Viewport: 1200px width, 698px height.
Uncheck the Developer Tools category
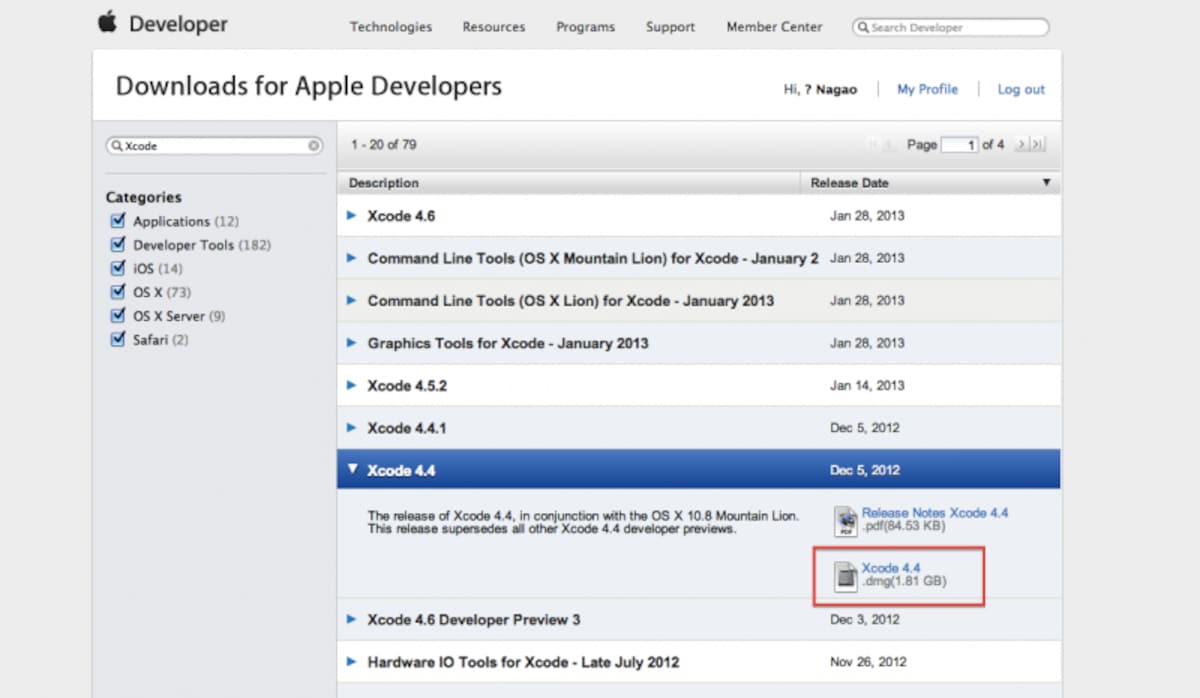[117, 245]
